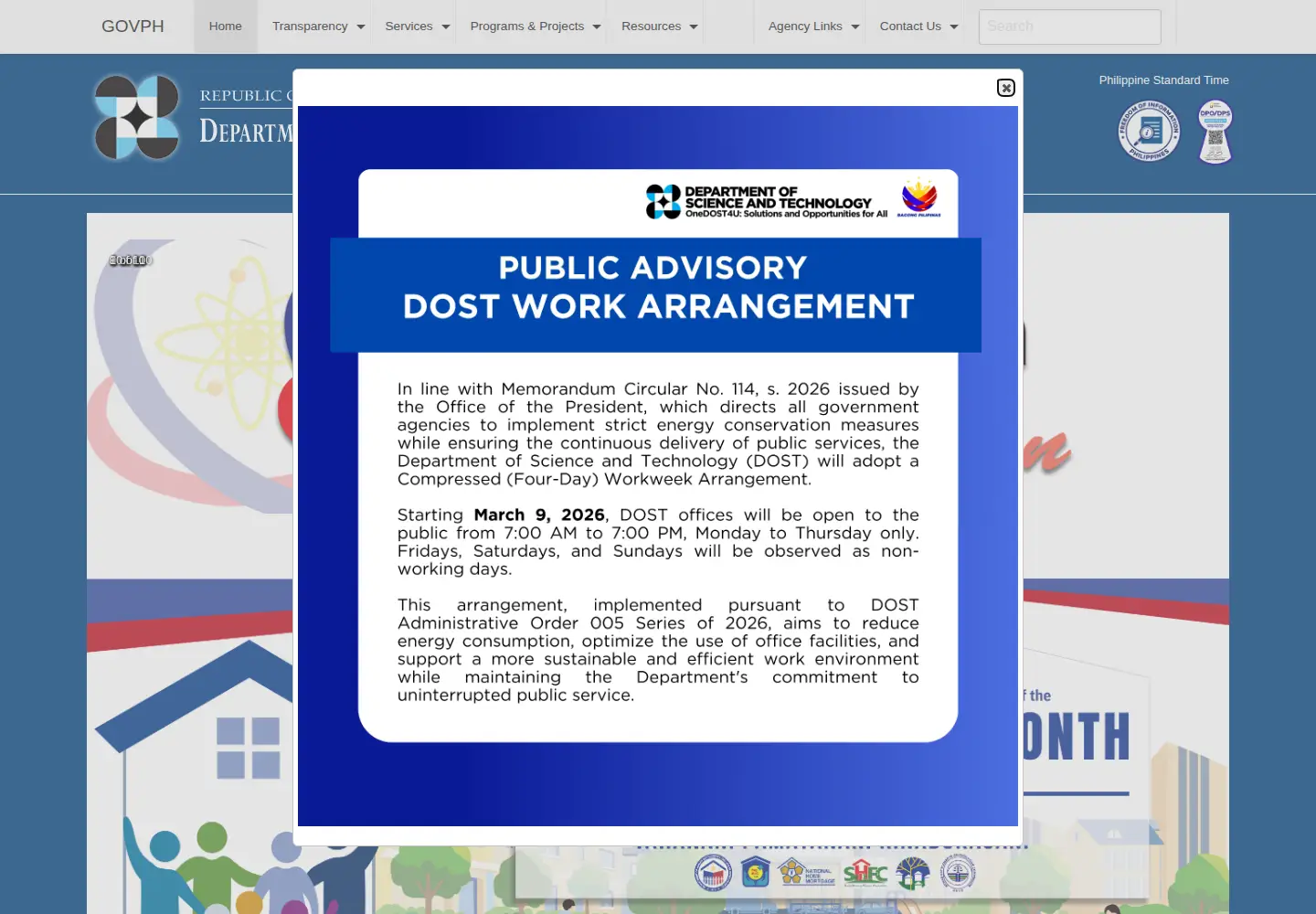Expand the Contact Us dropdown
The height and width of the screenshot is (914, 1316).
918,27
